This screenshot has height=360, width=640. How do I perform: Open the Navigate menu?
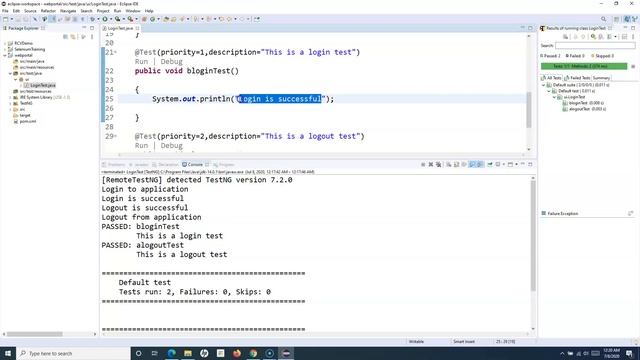[x=68, y=11]
